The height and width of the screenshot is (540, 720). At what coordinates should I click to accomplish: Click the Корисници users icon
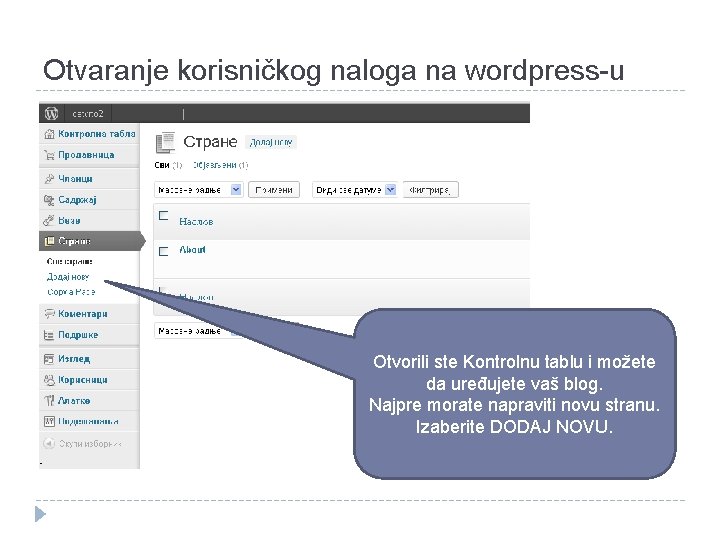click(49, 380)
